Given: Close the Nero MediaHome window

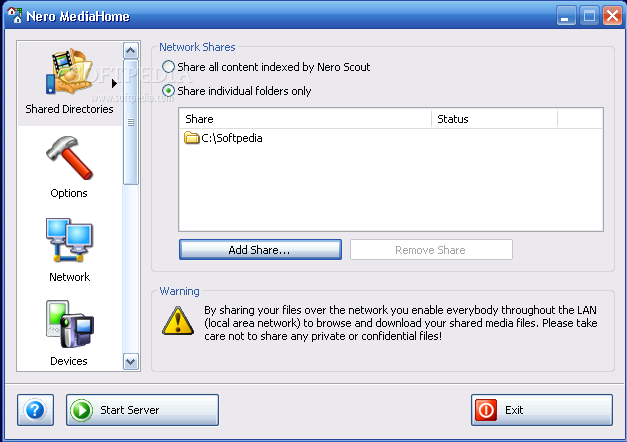Looking at the screenshot, I should pos(612,16).
